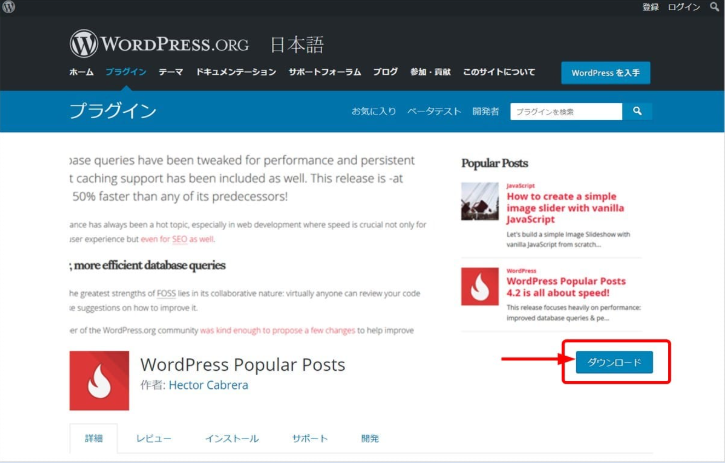
Task: Click the WordPress.org header logo
Action: pyautogui.click(x=160, y=44)
